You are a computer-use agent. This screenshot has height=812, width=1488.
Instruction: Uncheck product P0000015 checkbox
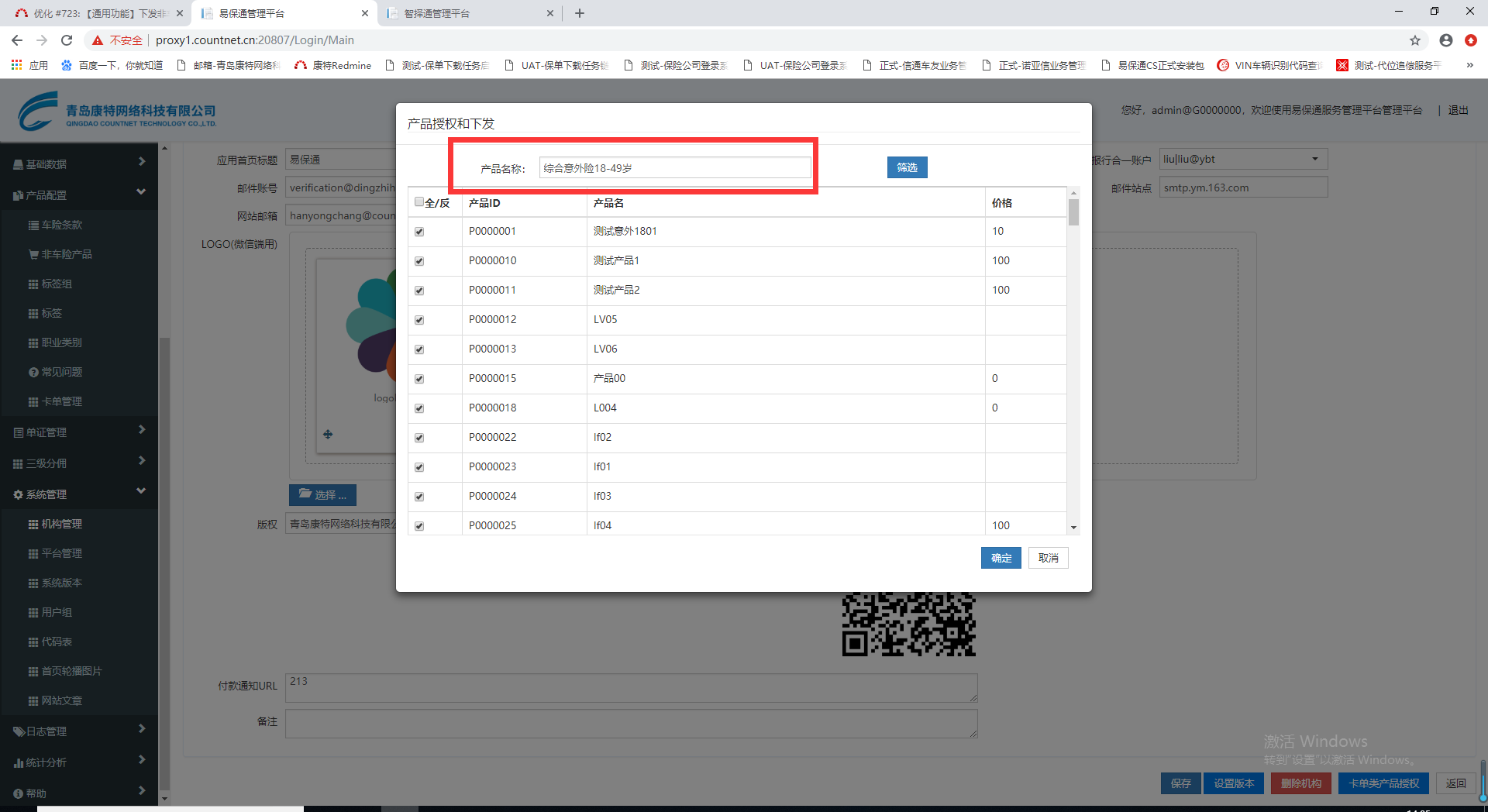point(419,379)
